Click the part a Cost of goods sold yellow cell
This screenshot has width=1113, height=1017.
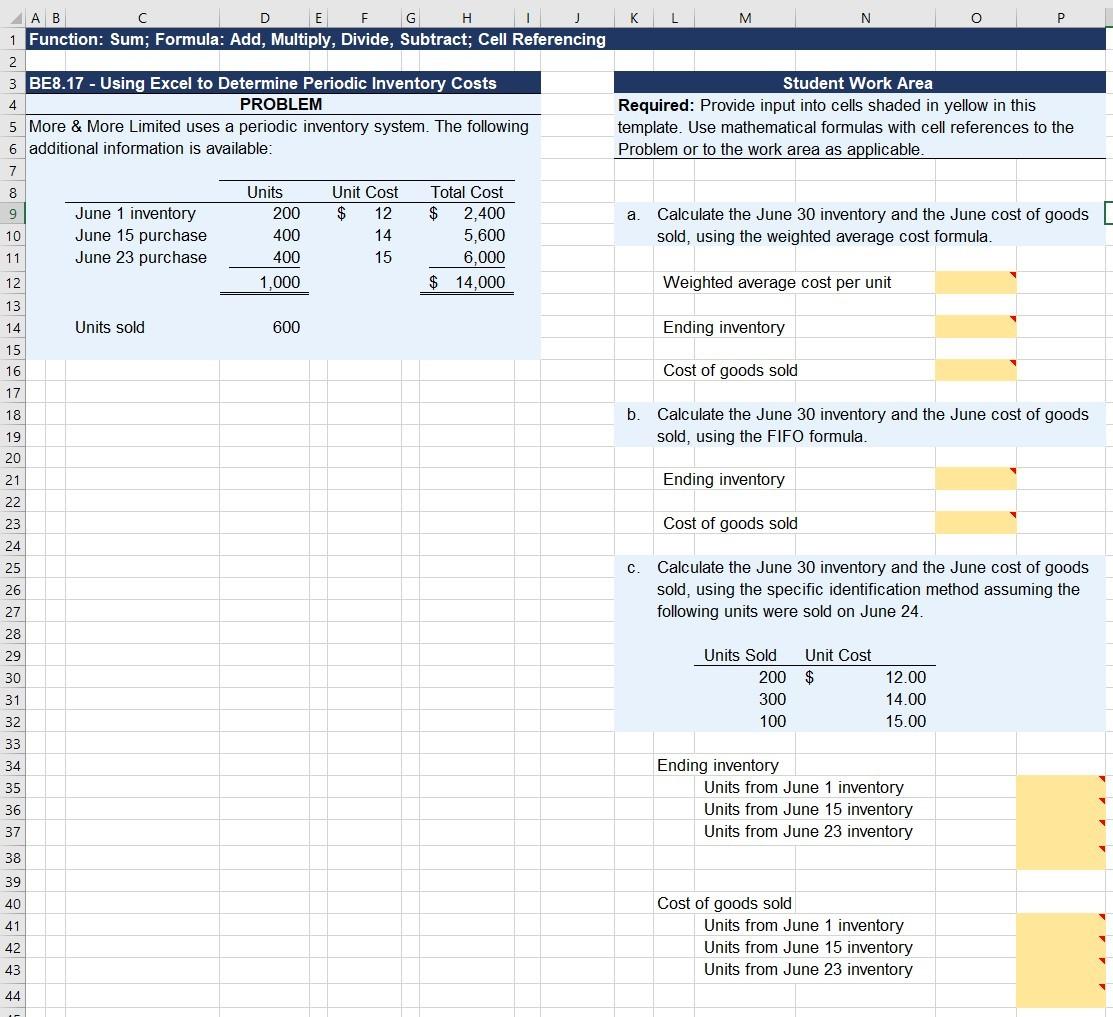tap(976, 370)
